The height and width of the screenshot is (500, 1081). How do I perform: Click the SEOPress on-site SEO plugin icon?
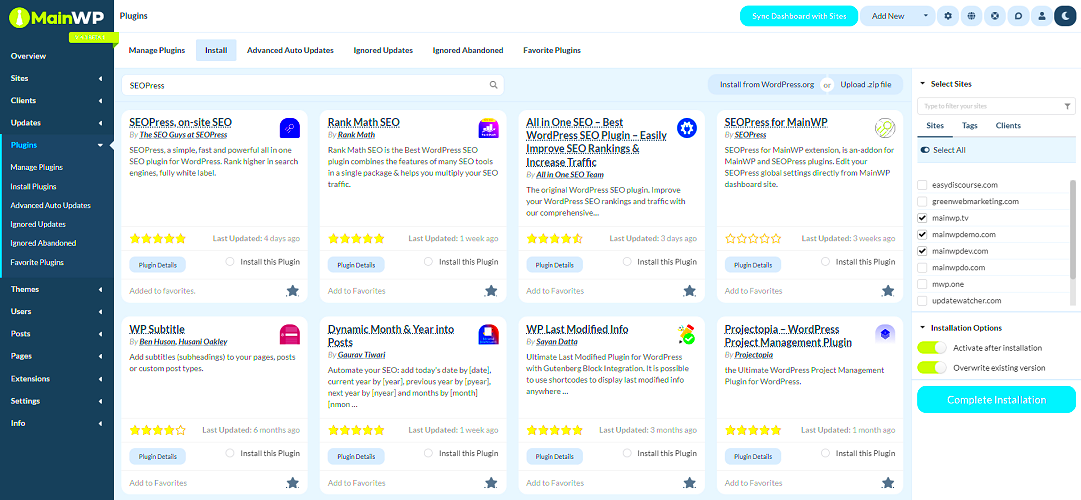coord(290,128)
